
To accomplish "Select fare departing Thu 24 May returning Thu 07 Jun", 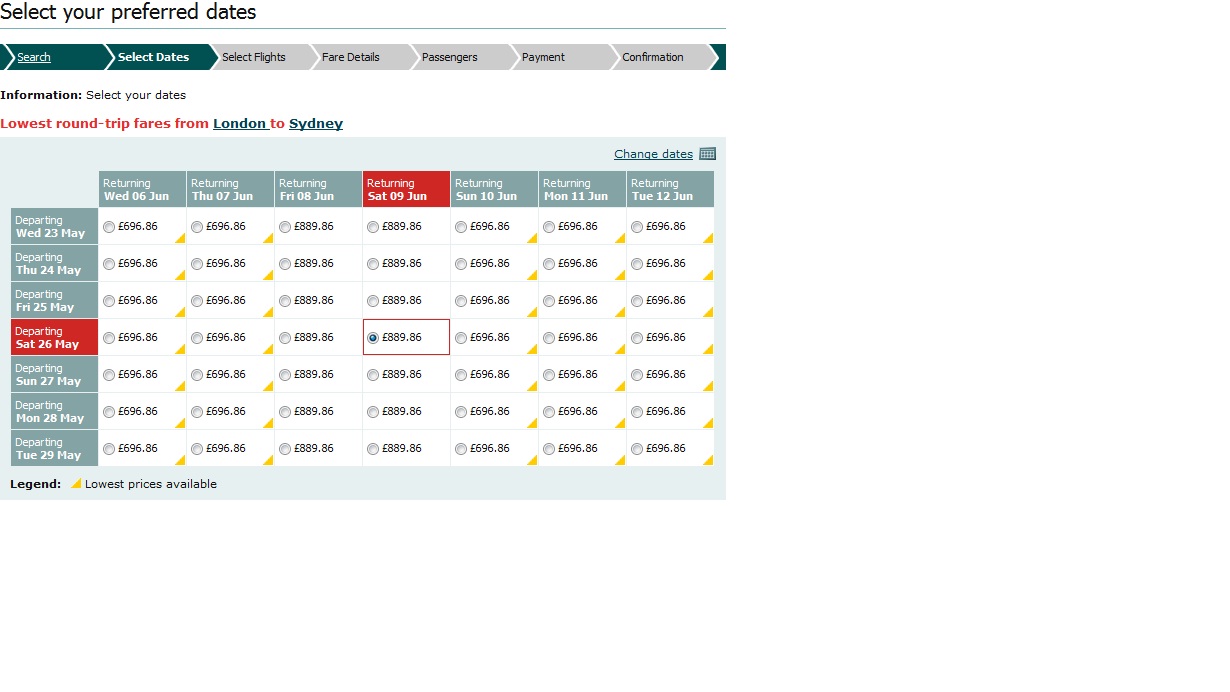I will coord(197,264).
